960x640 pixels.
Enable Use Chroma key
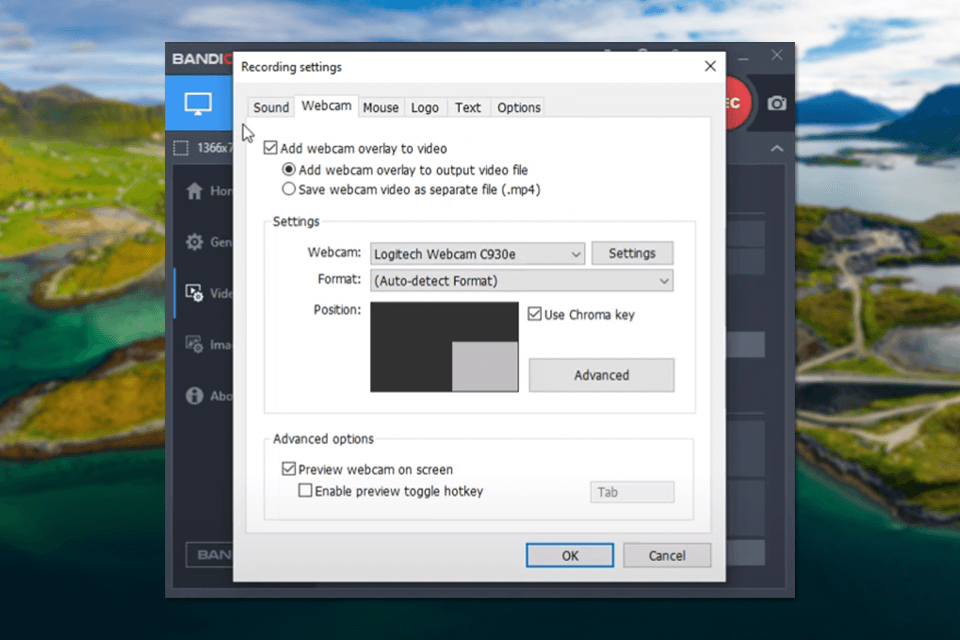coord(536,314)
